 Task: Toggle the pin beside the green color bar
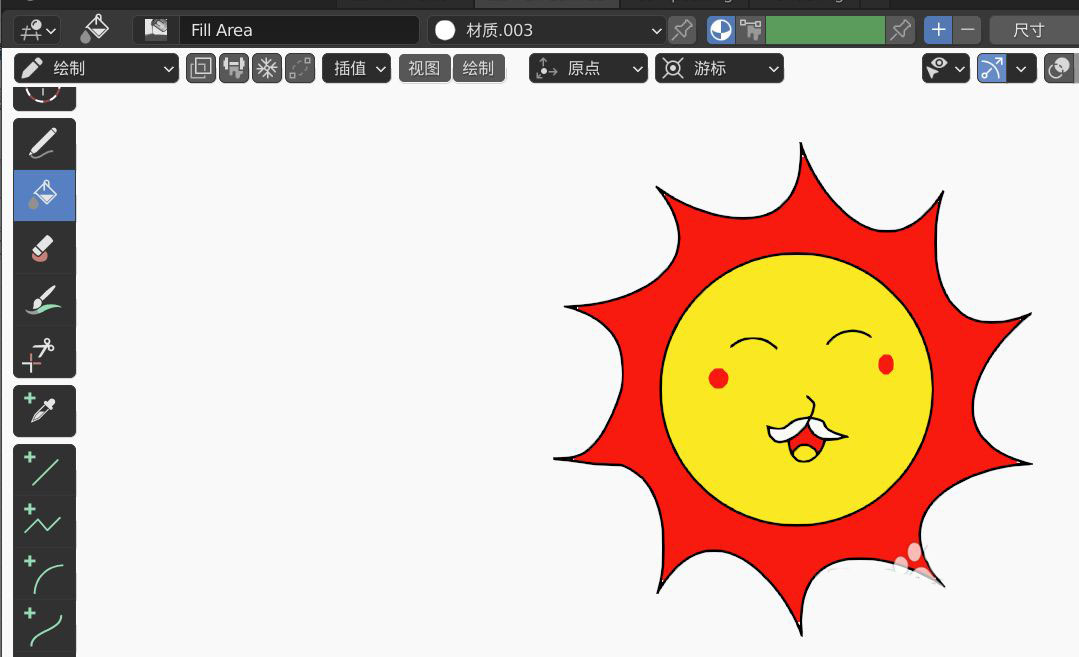(x=901, y=30)
